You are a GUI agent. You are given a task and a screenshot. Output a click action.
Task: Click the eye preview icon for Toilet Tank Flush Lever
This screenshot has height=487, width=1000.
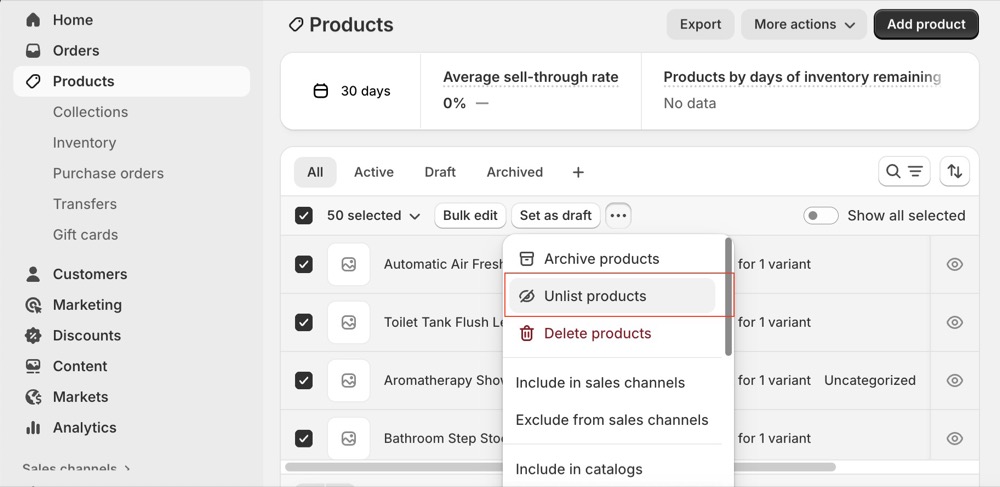tap(955, 322)
